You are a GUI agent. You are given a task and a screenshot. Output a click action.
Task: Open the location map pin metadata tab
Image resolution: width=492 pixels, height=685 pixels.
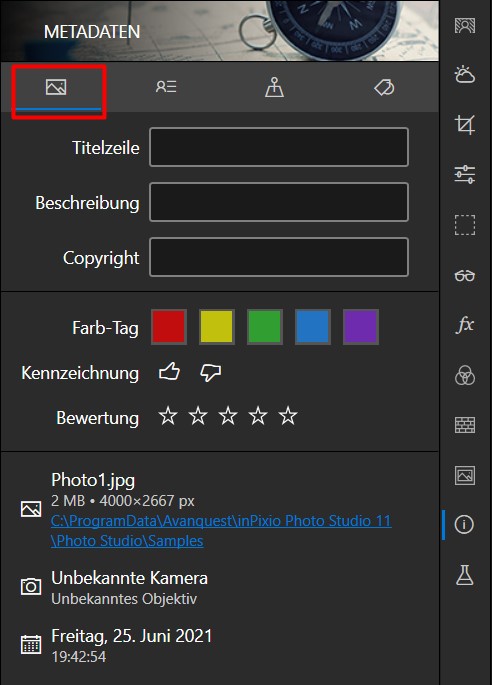274,87
